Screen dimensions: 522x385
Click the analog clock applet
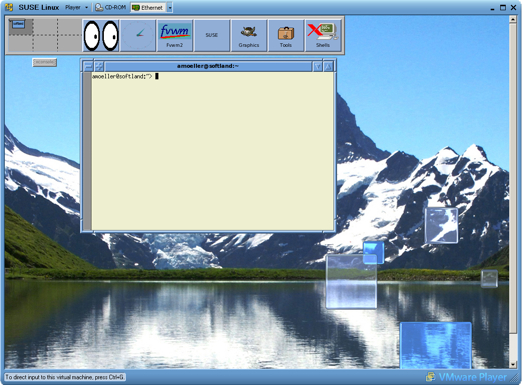coord(138,35)
